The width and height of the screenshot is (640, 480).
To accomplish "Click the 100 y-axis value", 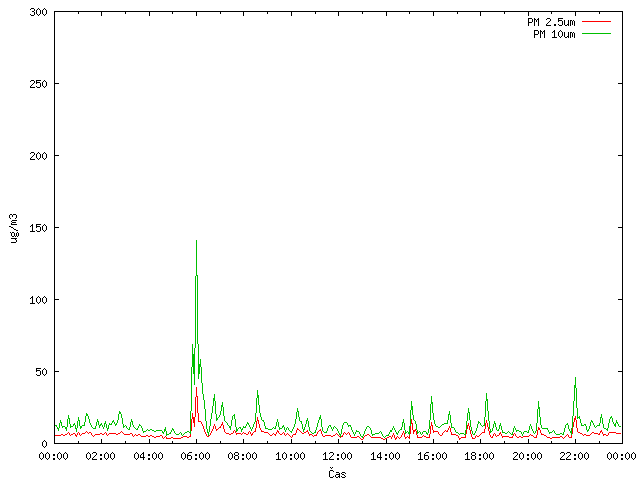I will [38, 300].
